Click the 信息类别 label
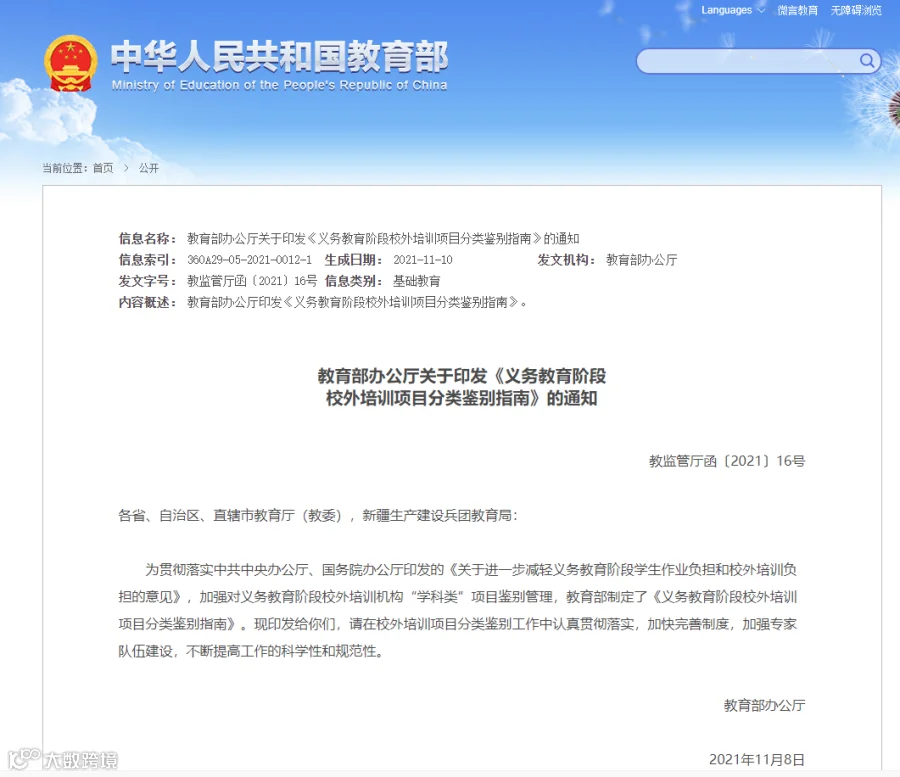Image resolution: width=900 pixels, height=777 pixels. [x=353, y=281]
